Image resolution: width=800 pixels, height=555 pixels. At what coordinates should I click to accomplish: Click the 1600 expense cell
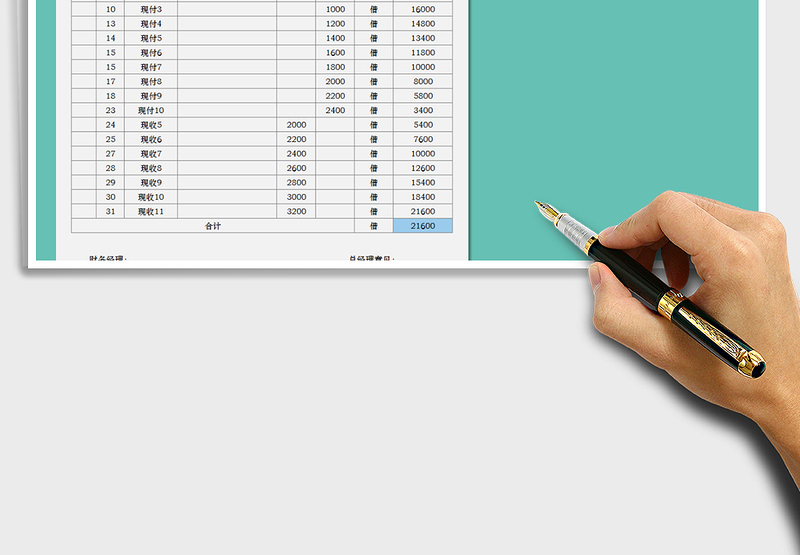coord(335,52)
